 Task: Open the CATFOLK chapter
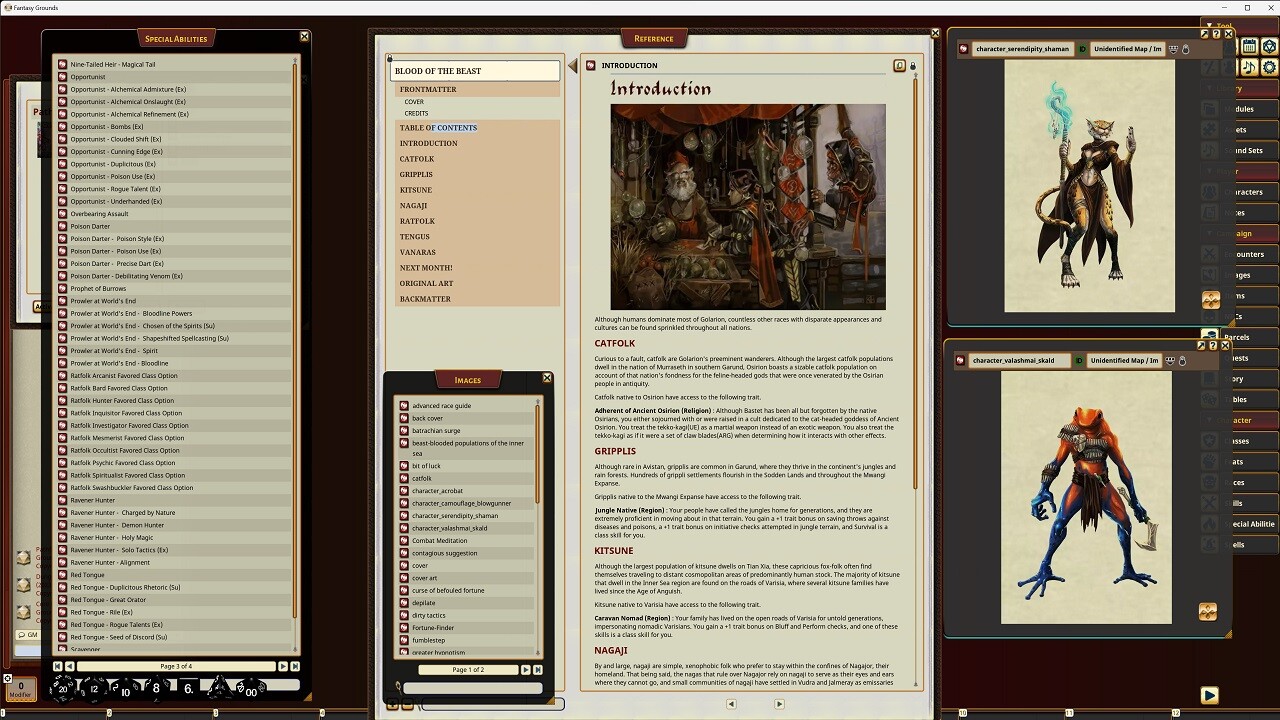(x=417, y=159)
